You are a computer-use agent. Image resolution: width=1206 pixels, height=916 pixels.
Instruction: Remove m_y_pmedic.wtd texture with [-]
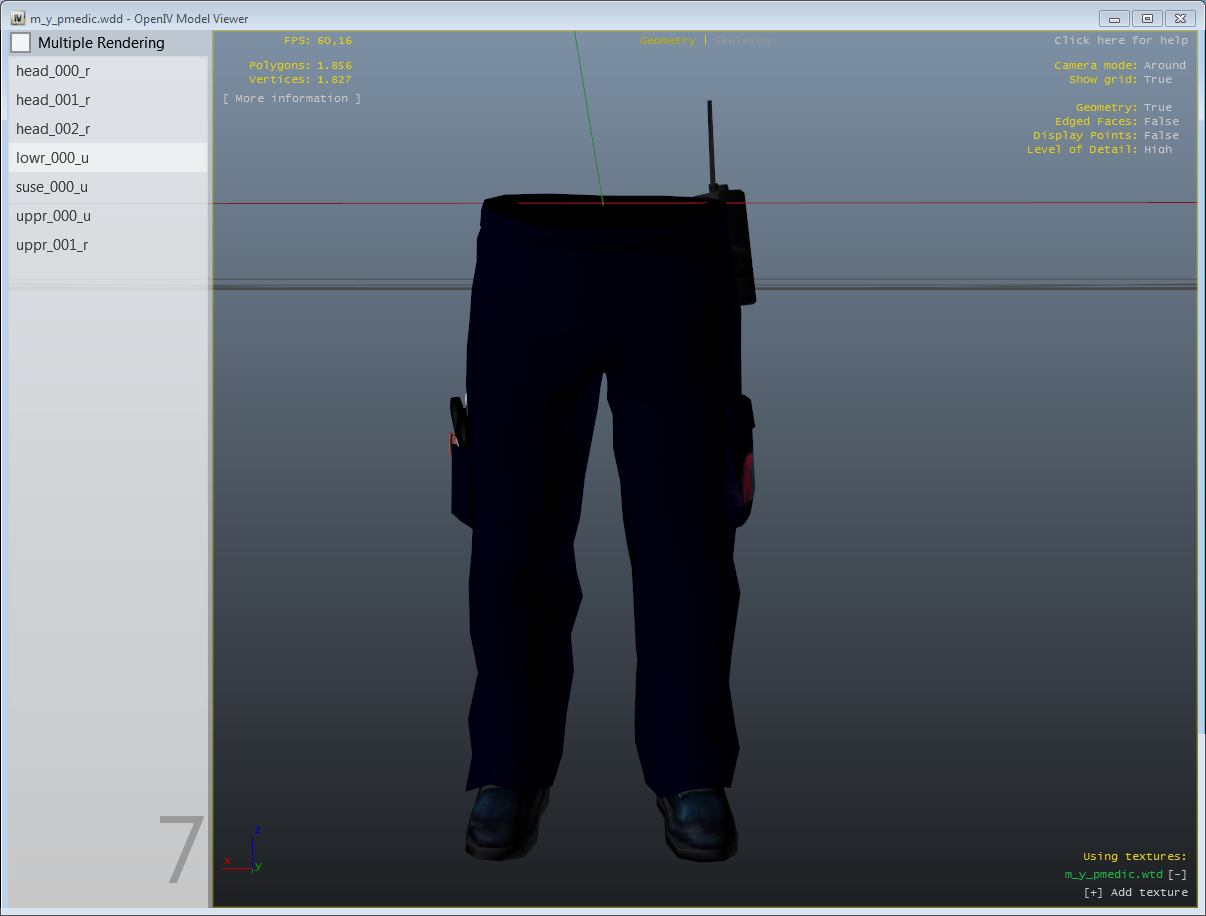[1177, 875]
